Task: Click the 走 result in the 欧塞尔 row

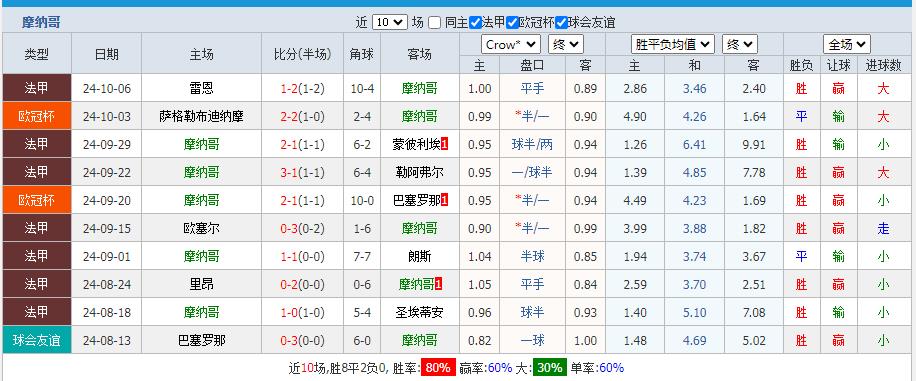Action: (883, 228)
